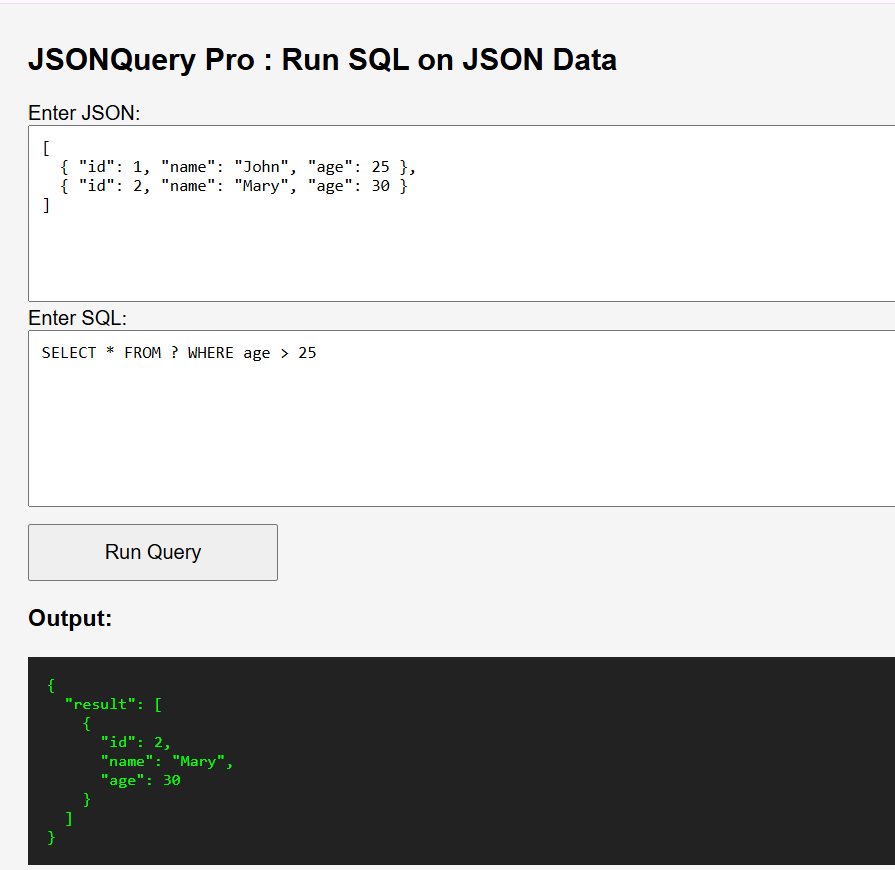Click the name Mary line in output
Image resolution: width=895 pixels, height=870 pixels.
pyautogui.click(x=160, y=761)
